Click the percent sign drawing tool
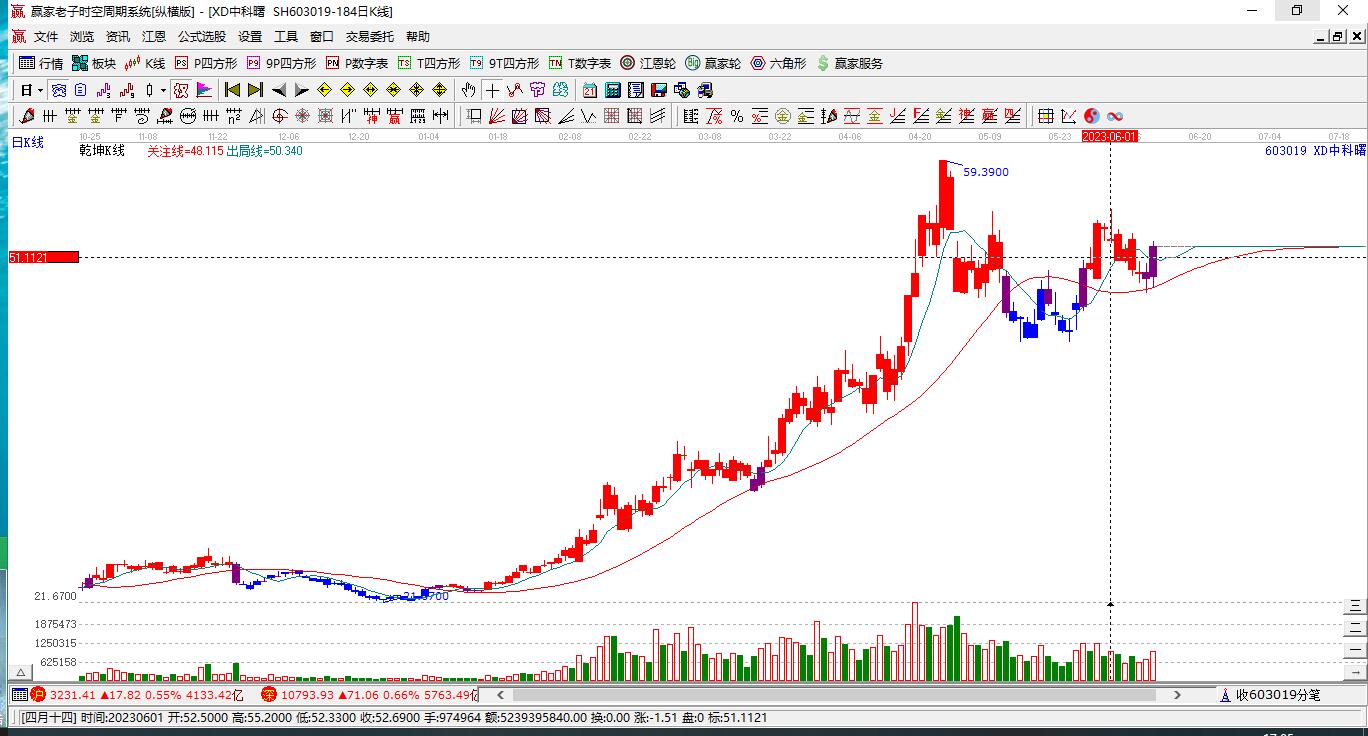1368x736 pixels. [x=737, y=116]
